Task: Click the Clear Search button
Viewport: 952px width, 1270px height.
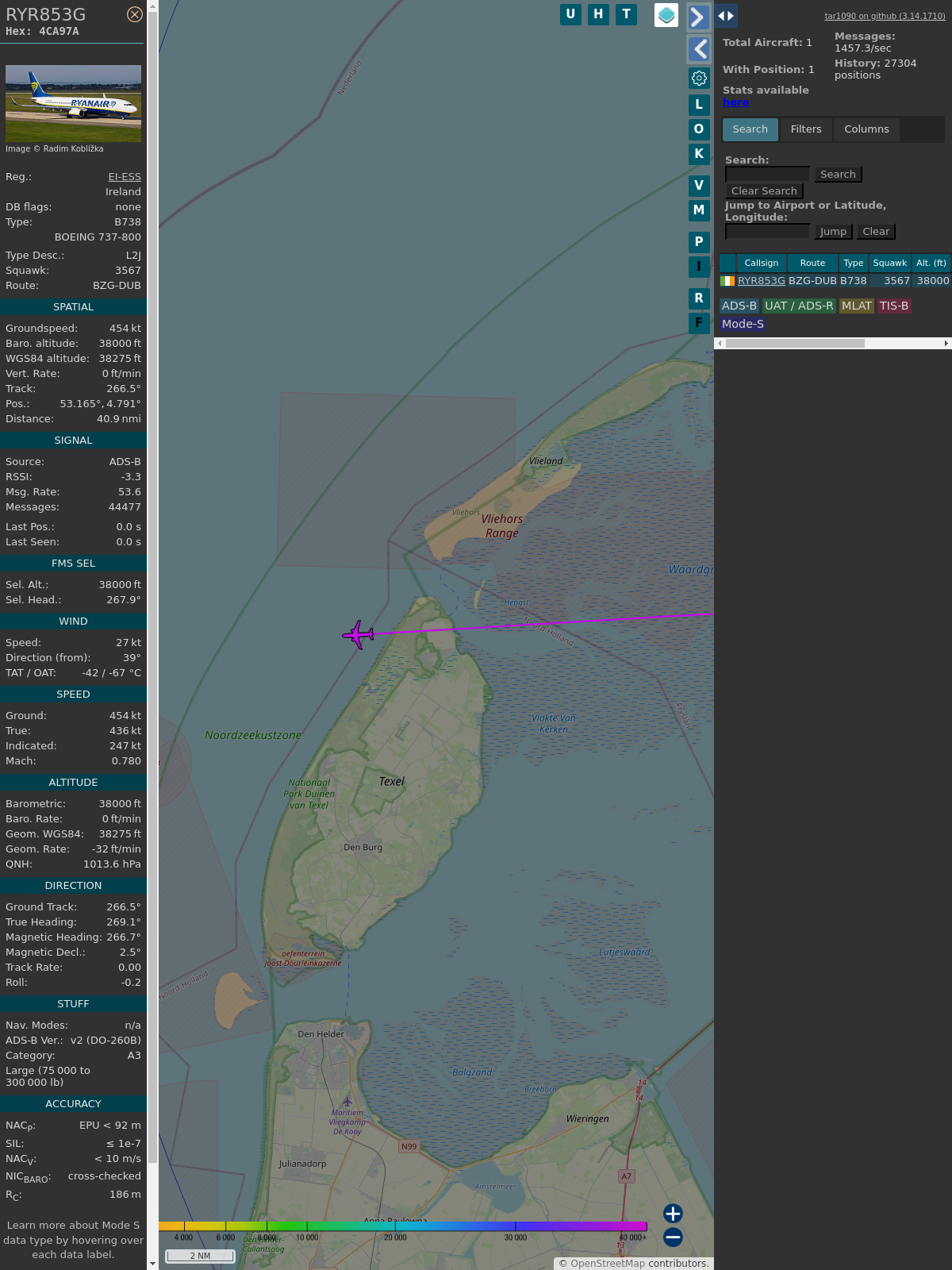Action: pos(764,191)
